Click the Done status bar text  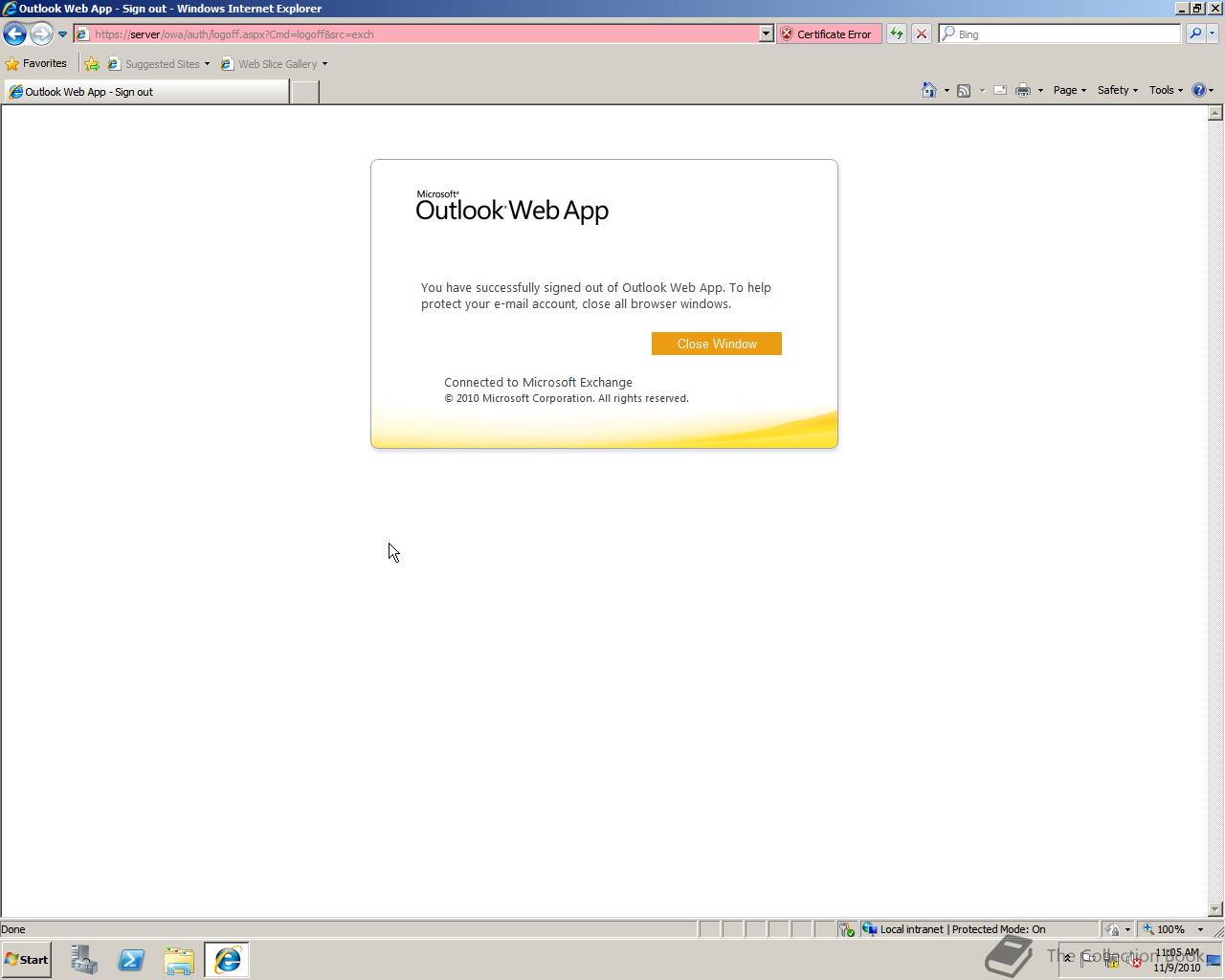(x=13, y=929)
